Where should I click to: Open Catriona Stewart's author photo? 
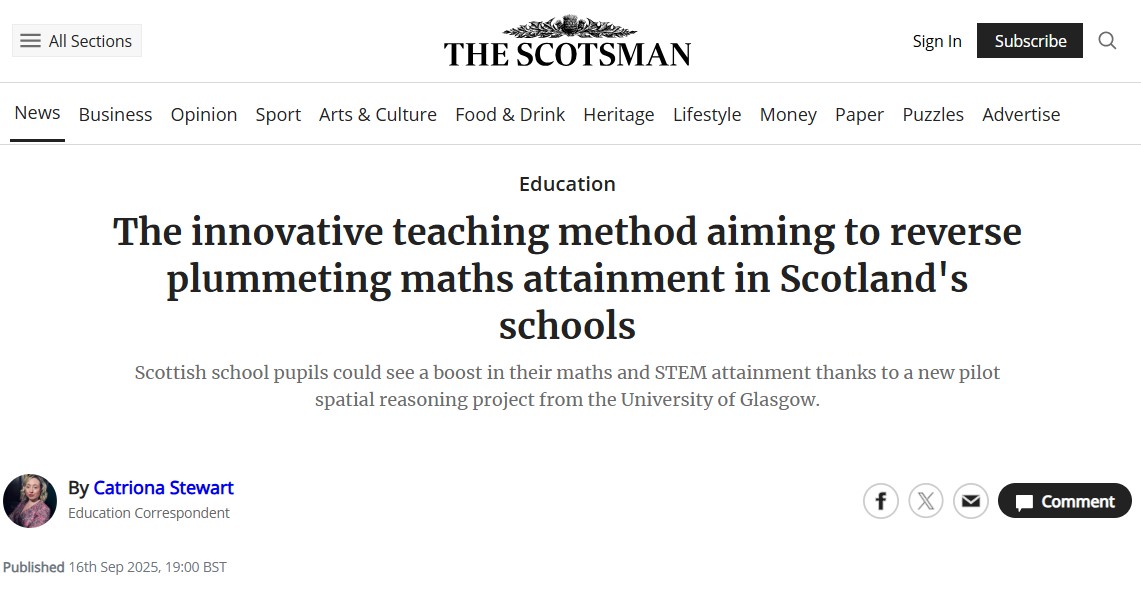click(30, 501)
